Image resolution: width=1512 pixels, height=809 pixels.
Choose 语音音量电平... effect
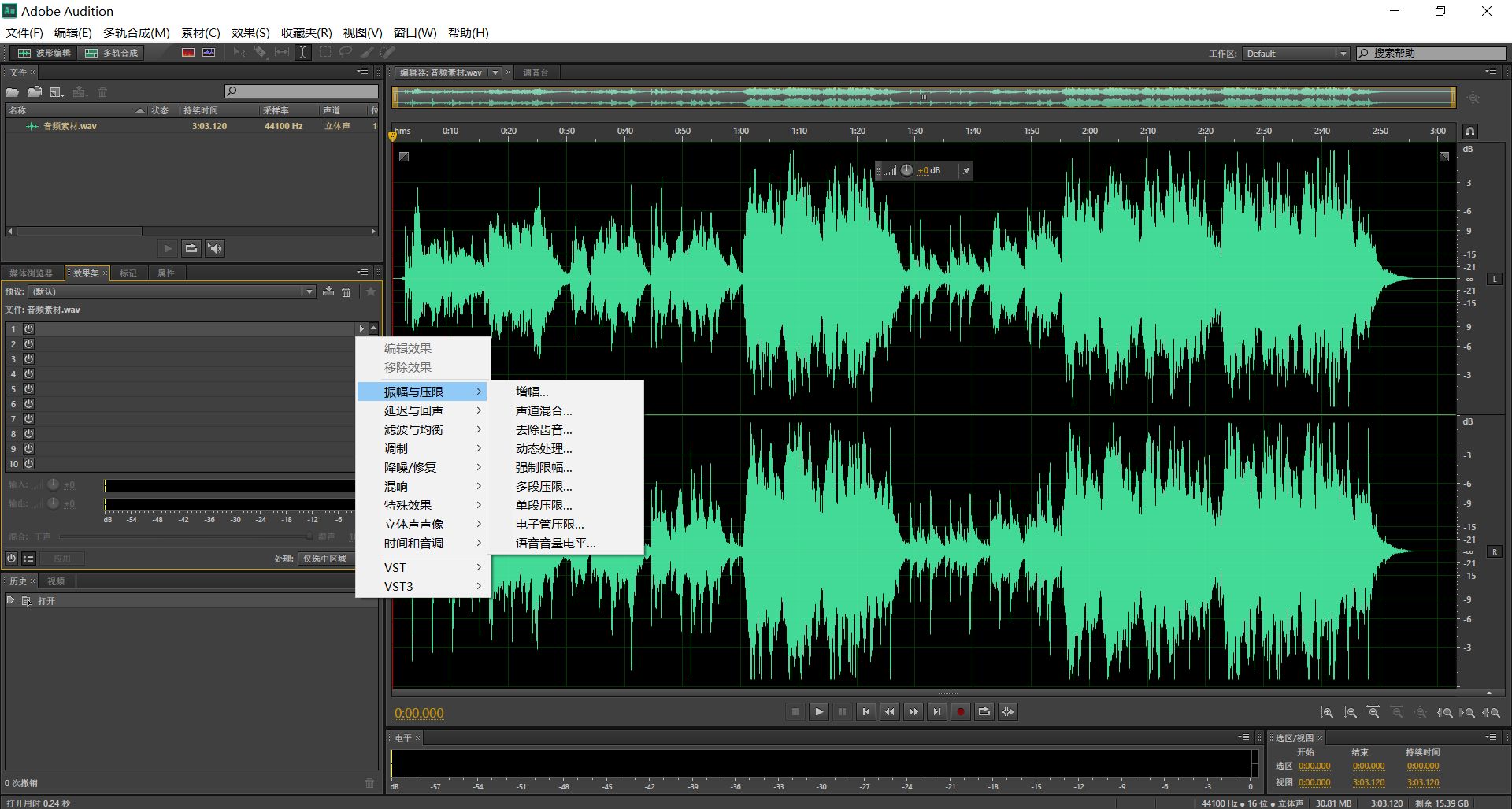click(x=565, y=543)
